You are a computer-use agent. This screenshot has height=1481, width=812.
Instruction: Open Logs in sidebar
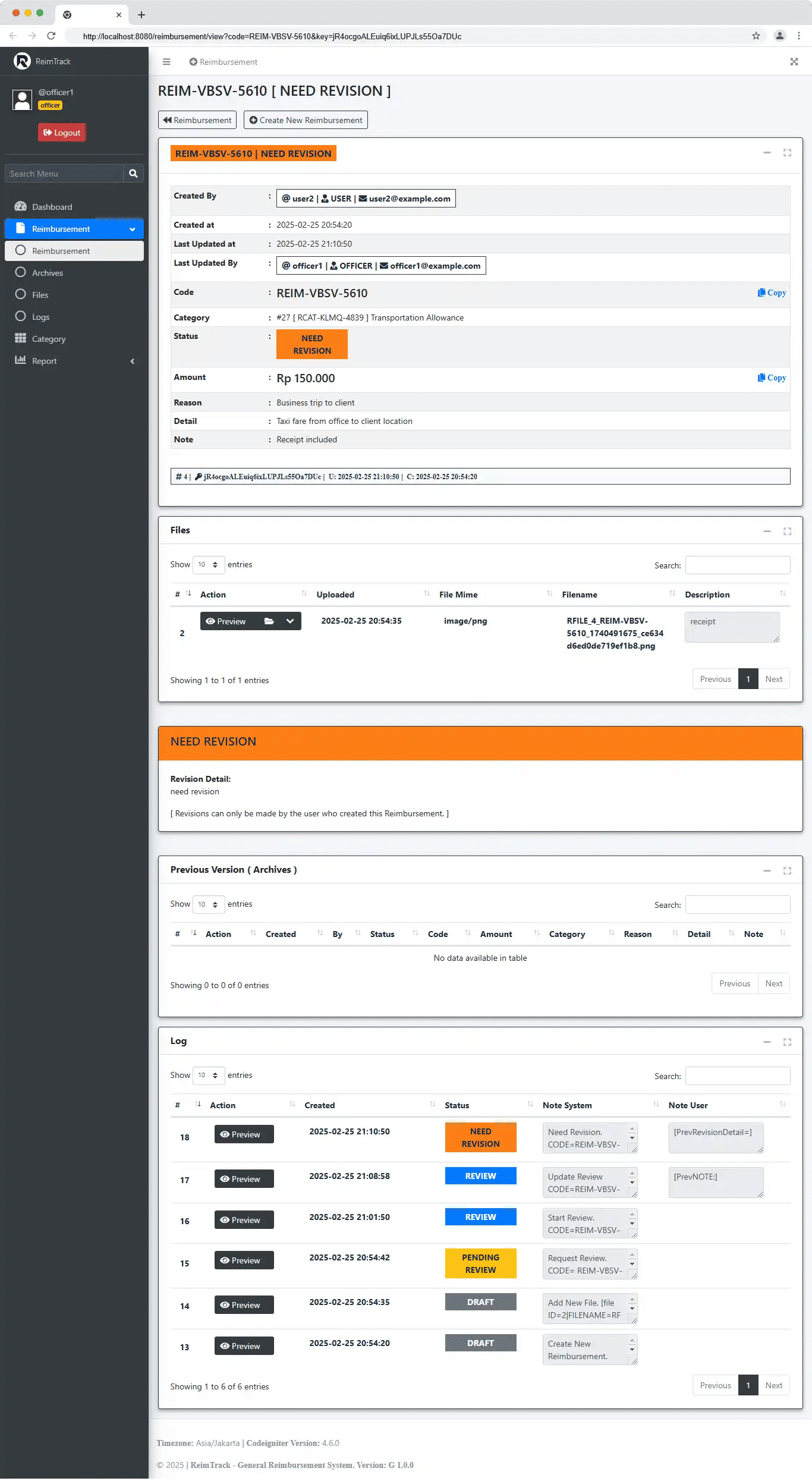(x=74, y=317)
